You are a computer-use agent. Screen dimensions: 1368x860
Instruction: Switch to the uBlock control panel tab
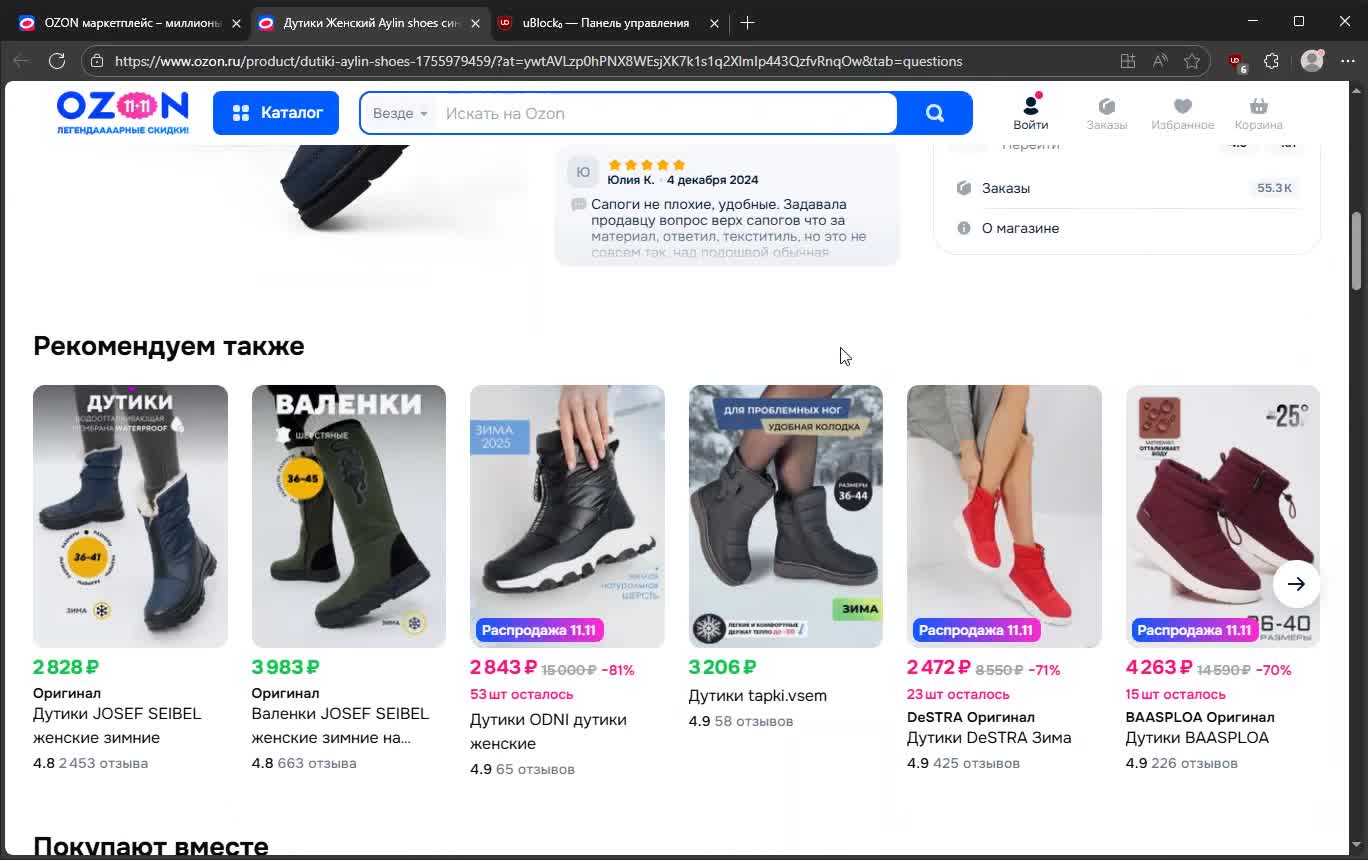tap(605, 23)
